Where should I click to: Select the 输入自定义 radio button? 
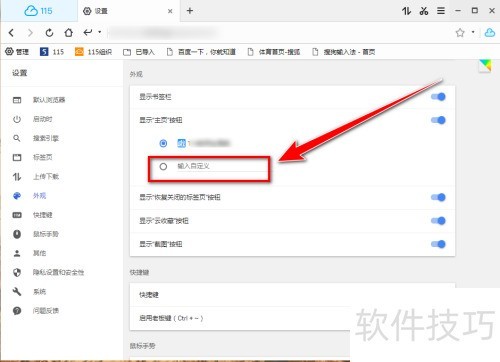click(x=163, y=166)
